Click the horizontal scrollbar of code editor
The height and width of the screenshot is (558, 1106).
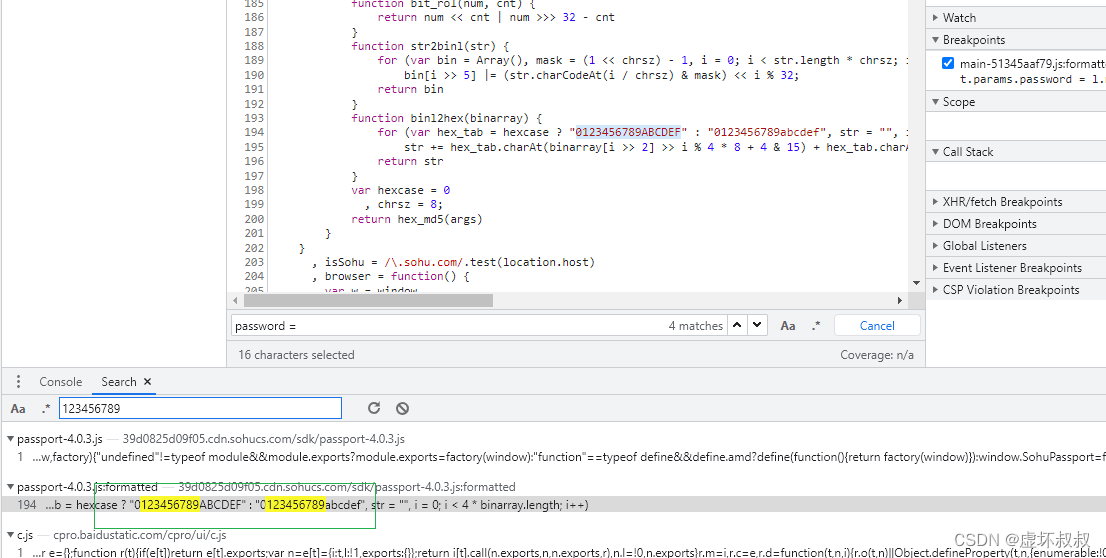click(x=367, y=301)
